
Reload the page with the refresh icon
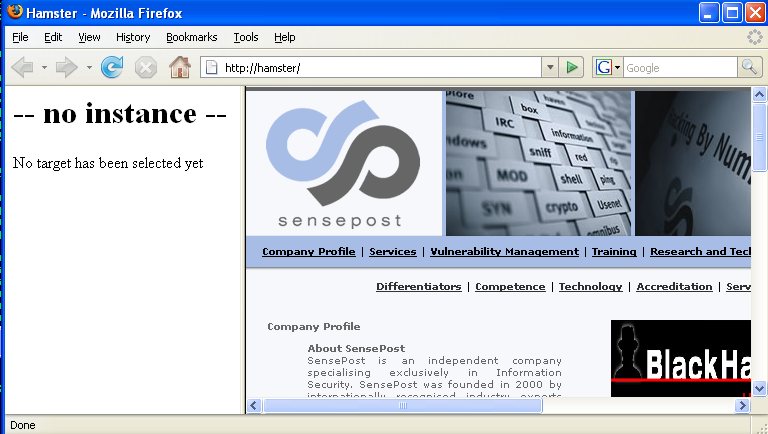[x=112, y=67]
